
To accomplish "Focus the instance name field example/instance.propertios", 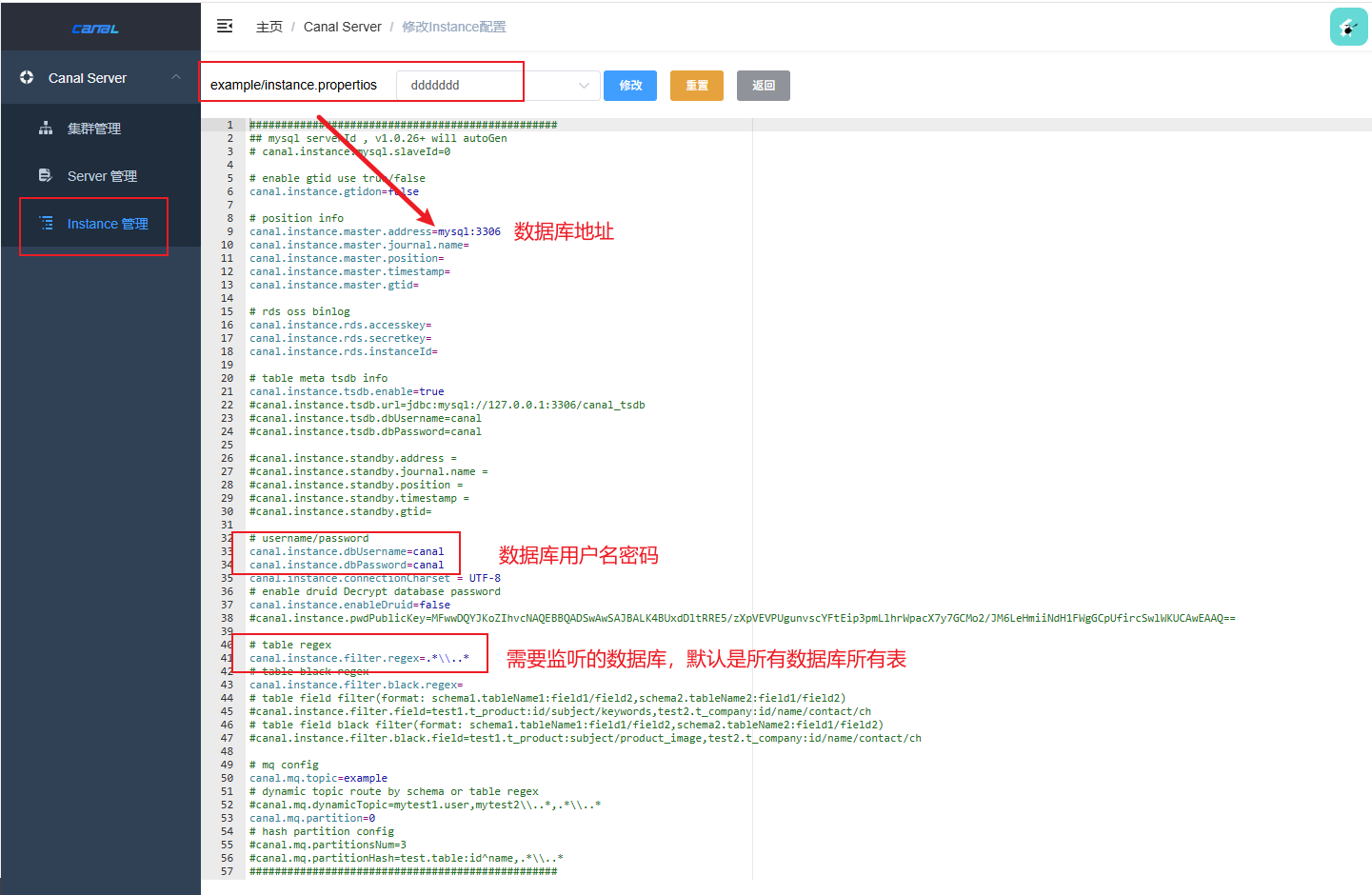I will 294,85.
